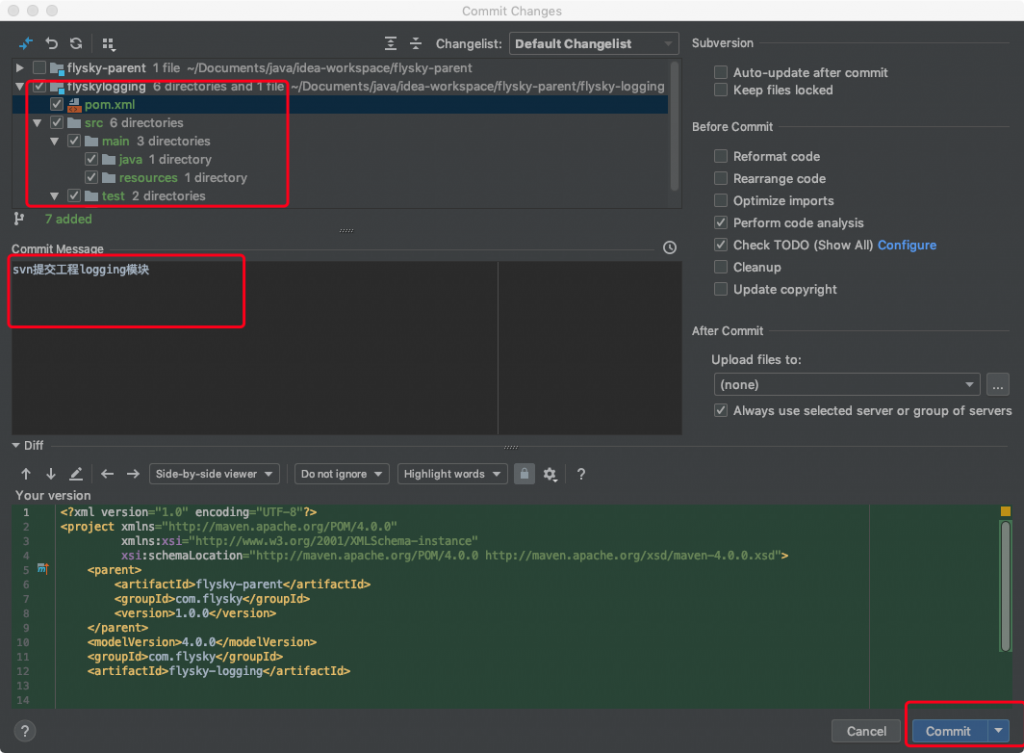Uncheck Always use selected server option
1024x753 pixels.
[x=721, y=410]
